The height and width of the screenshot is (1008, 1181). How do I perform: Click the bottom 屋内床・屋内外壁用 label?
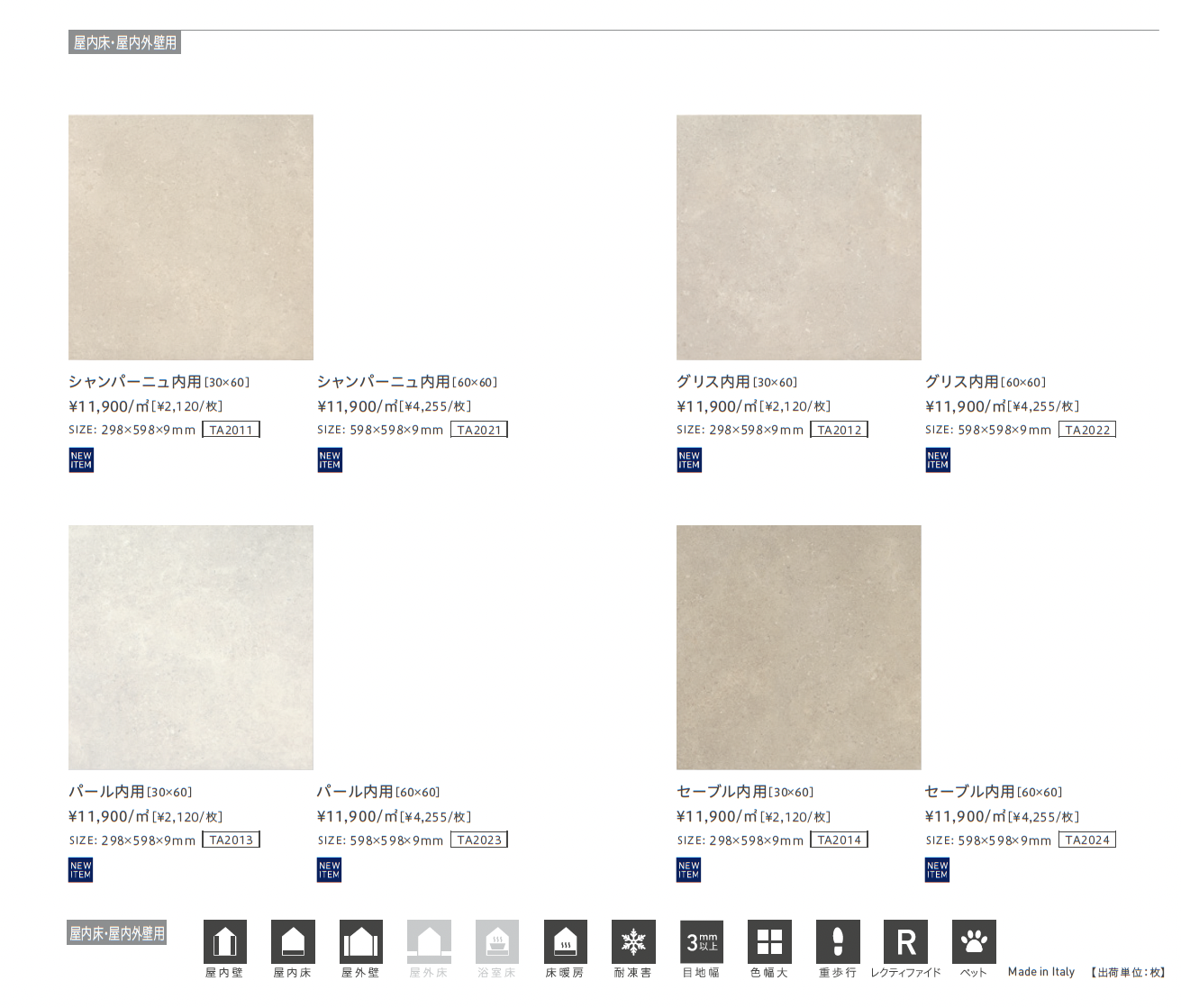pos(117,933)
